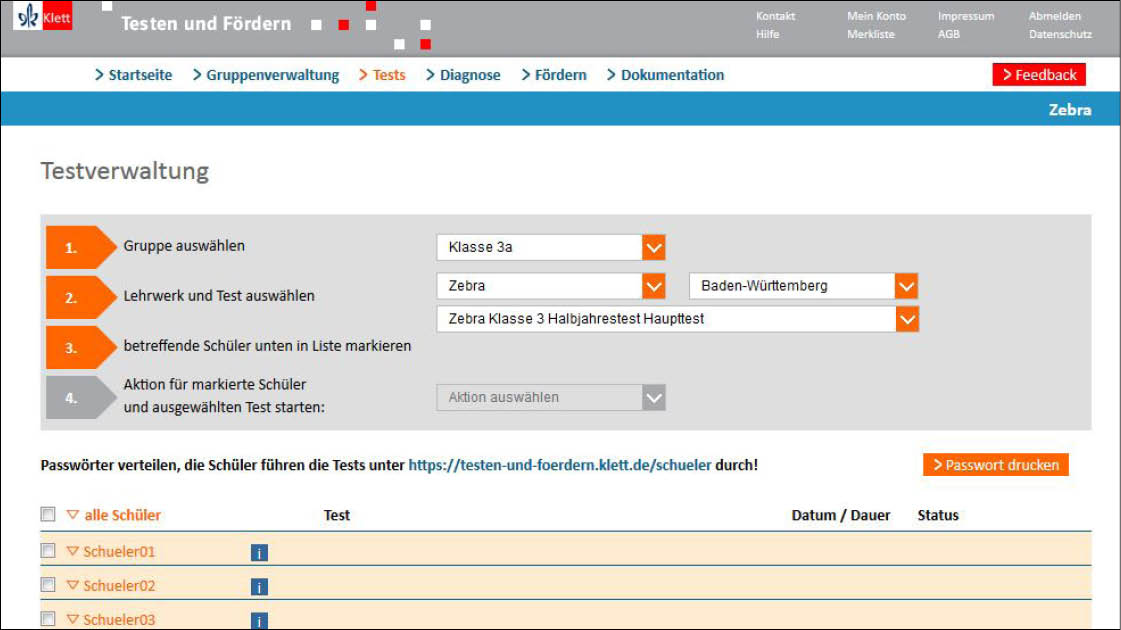Click the Status column header

(938, 515)
